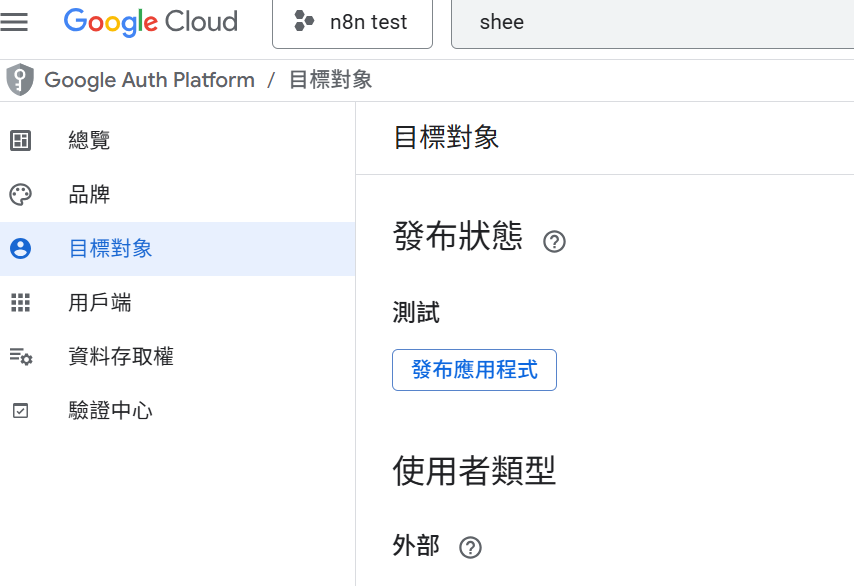
Task: Click the 品牌 palette icon
Action: click(20, 195)
